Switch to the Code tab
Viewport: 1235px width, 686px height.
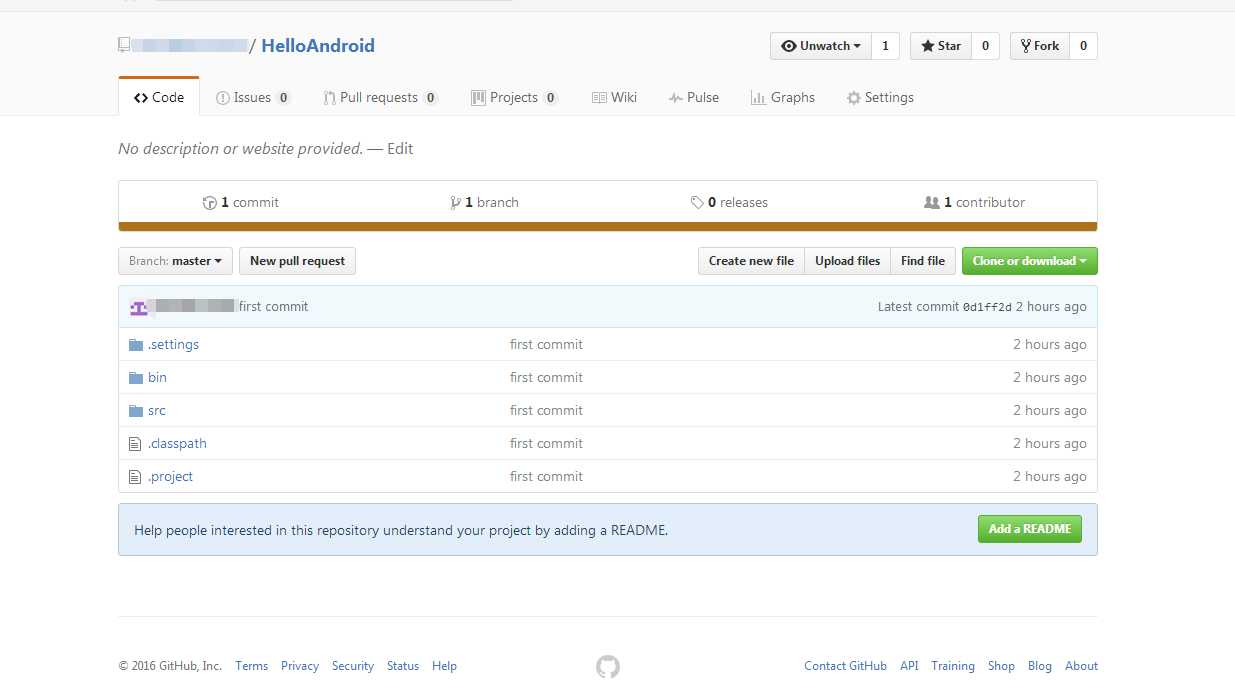click(159, 97)
